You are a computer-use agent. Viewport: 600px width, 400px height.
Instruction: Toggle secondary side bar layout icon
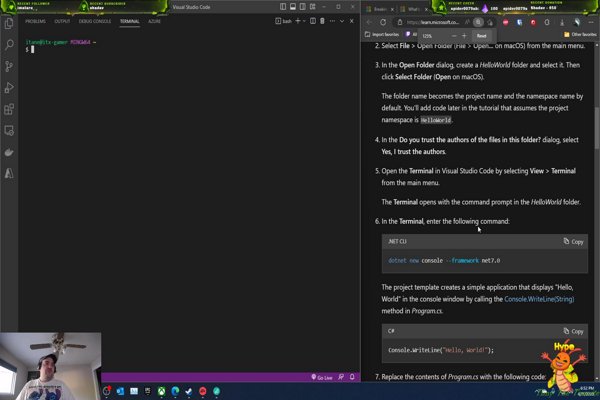click(303, 7)
